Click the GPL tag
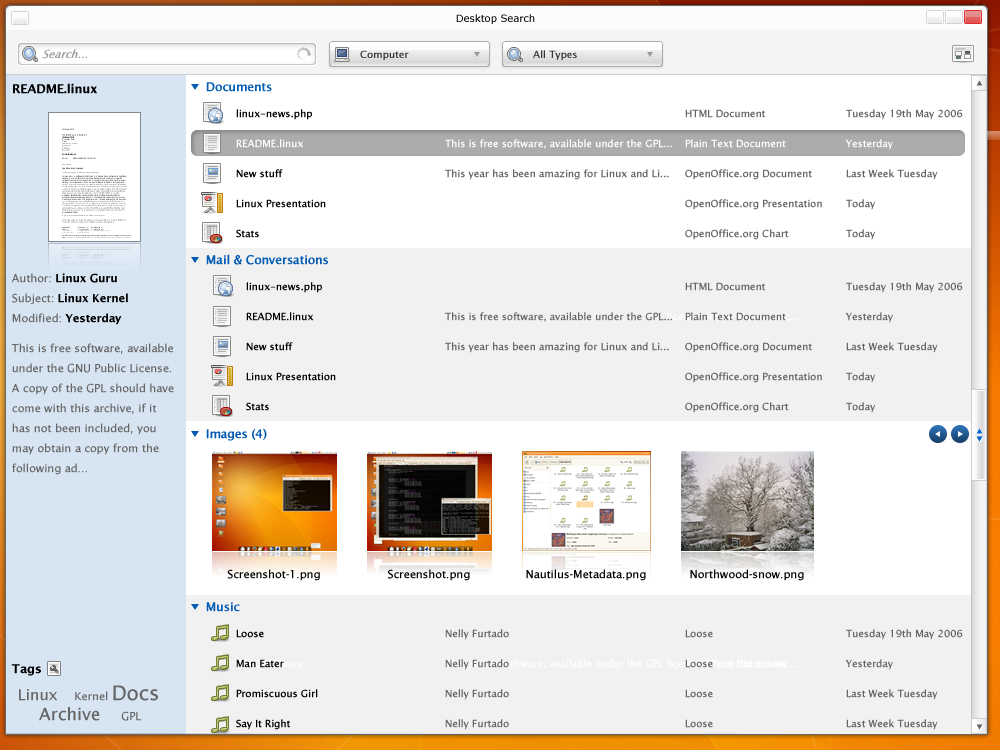1000x750 pixels. coord(131,716)
